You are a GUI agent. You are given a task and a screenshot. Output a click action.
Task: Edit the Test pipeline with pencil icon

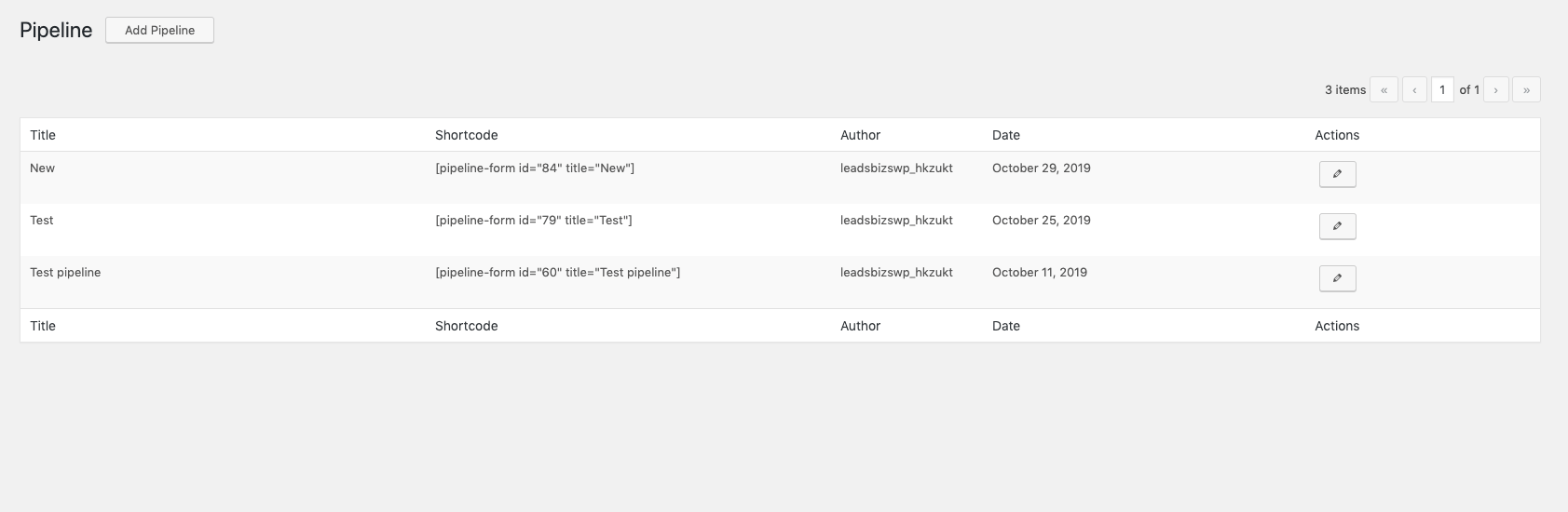point(1337,226)
